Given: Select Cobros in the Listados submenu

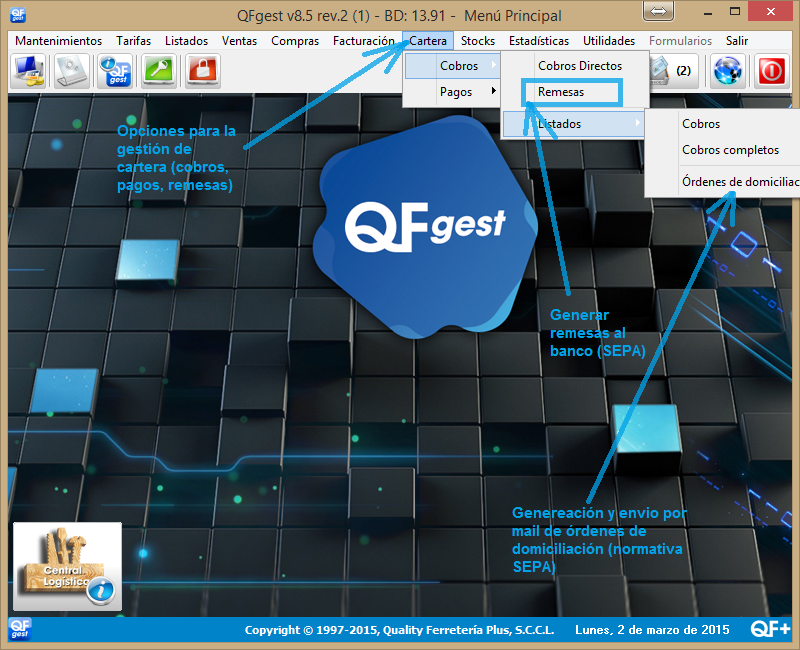Looking at the screenshot, I should pyautogui.click(x=723, y=124).
